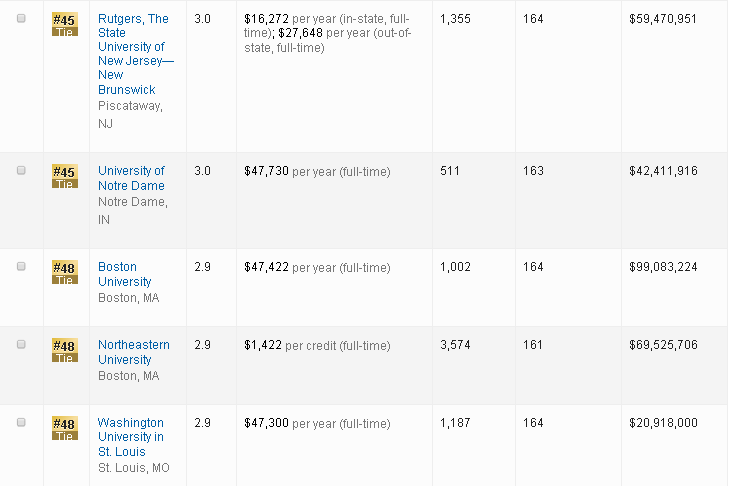This screenshot has height=486, width=729.
Task: Check the Washington University in St. Louis checkbox
Action: pyautogui.click(x=21, y=423)
